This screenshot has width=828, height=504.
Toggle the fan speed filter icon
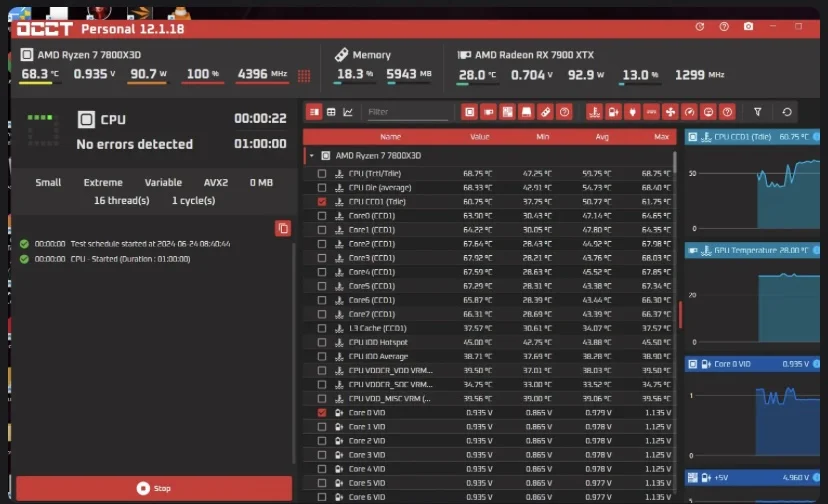pos(671,112)
